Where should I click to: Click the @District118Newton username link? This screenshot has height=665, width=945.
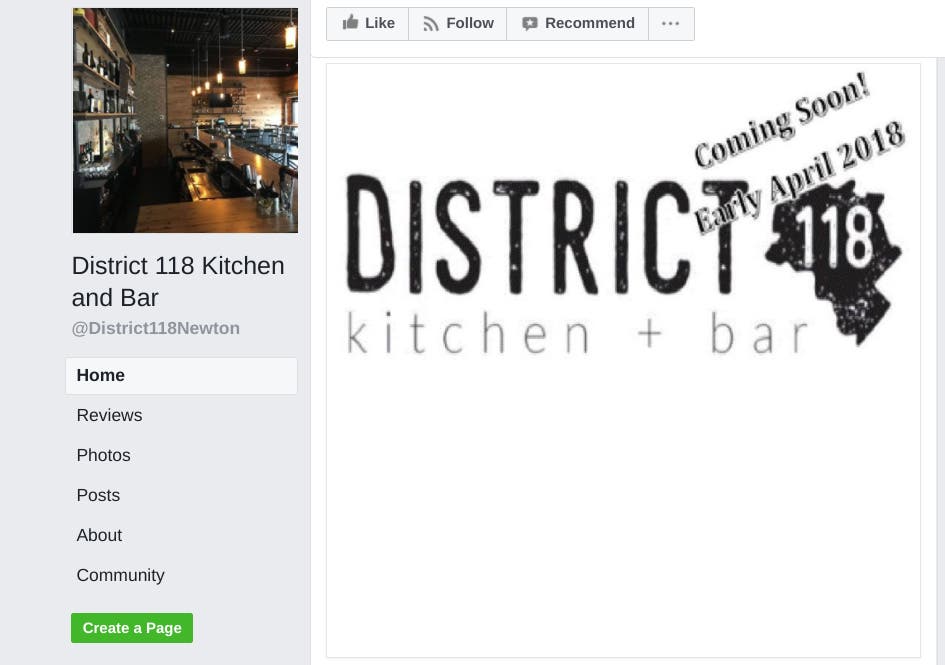(x=155, y=328)
